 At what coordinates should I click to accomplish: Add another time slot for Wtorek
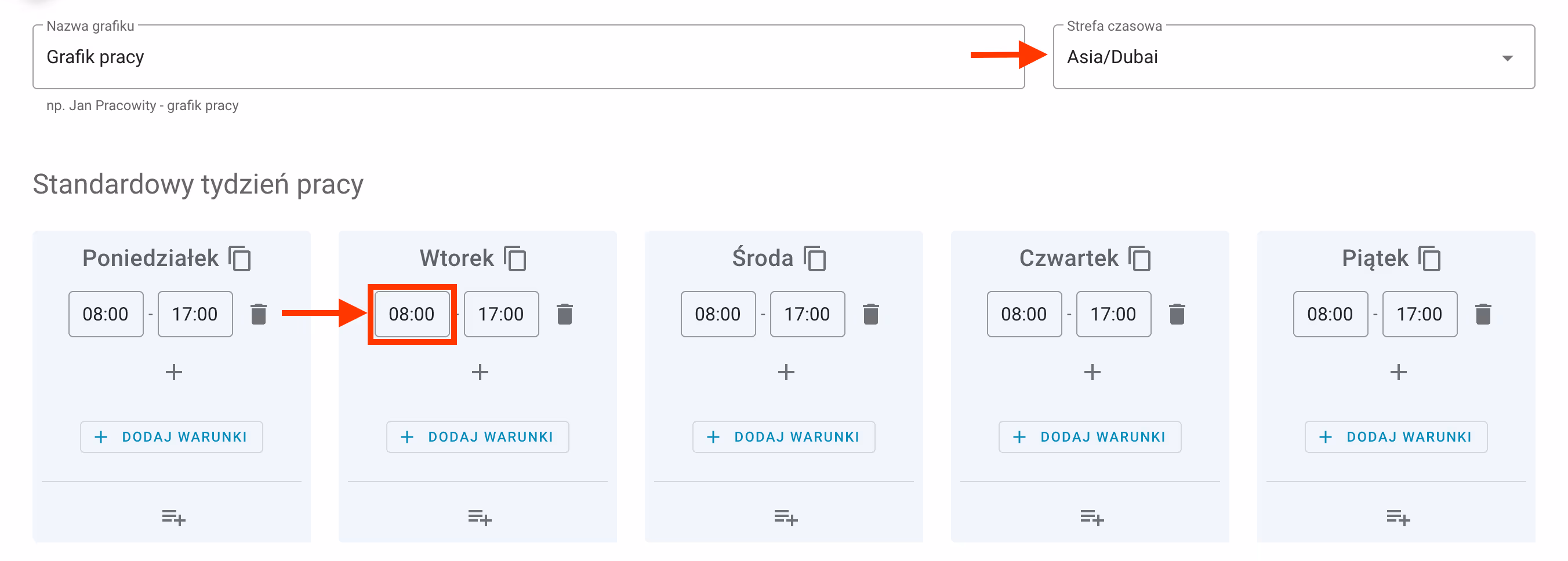click(x=480, y=371)
